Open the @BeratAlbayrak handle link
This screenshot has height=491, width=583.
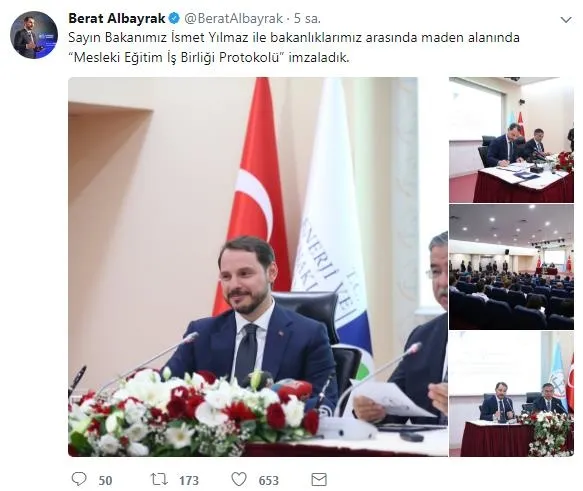[233, 18]
